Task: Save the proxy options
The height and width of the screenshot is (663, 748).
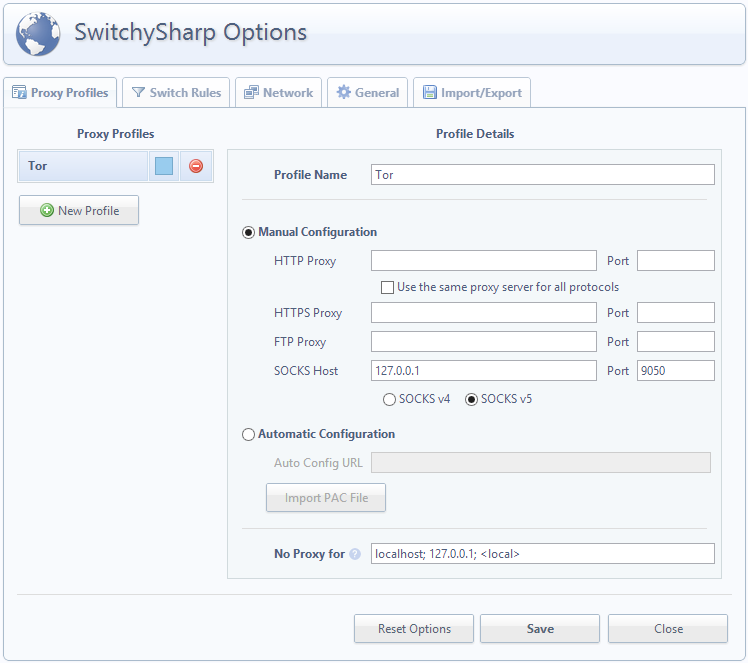Action: (x=540, y=629)
